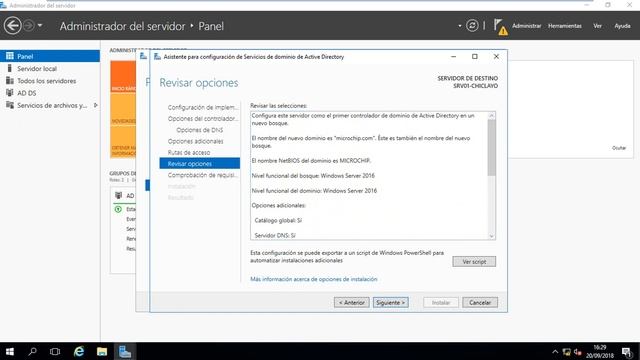Click the green status icon in AD DS tile
Image resolution: width=640 pixels, height=360 pixels.
118,209
